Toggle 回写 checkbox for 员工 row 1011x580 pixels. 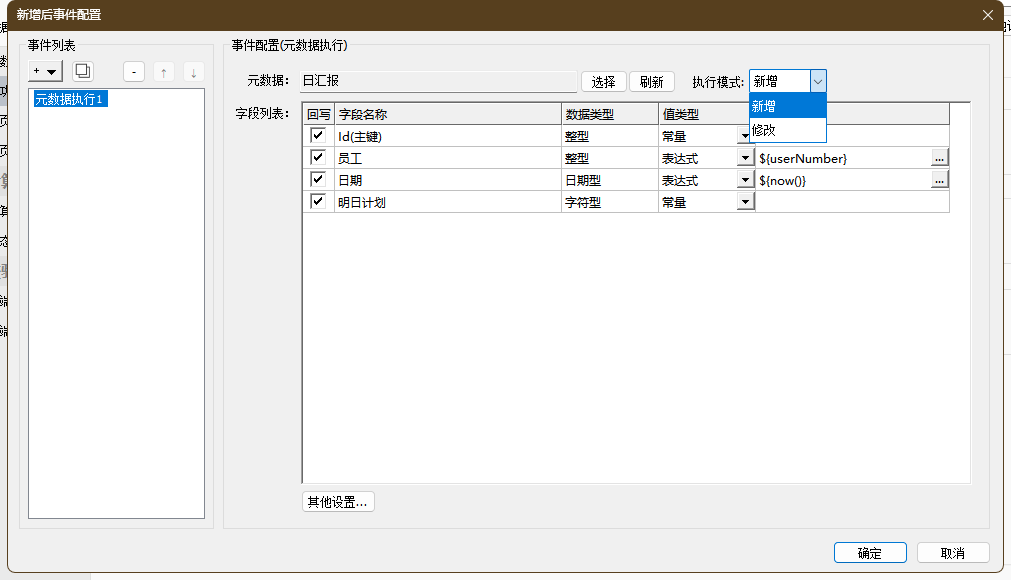coord(318,158)
